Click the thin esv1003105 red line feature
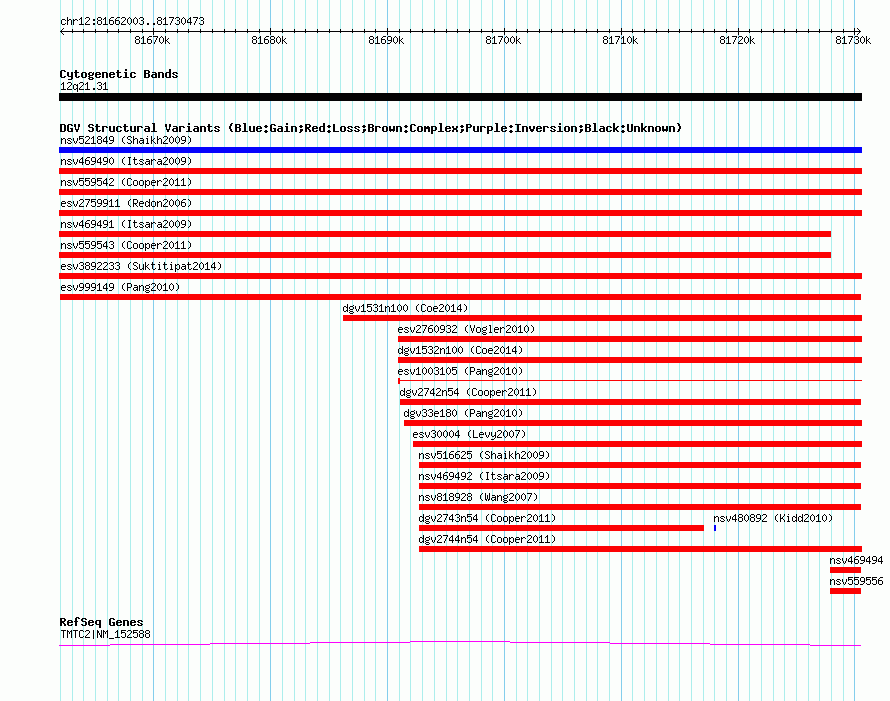 point(630,380)
